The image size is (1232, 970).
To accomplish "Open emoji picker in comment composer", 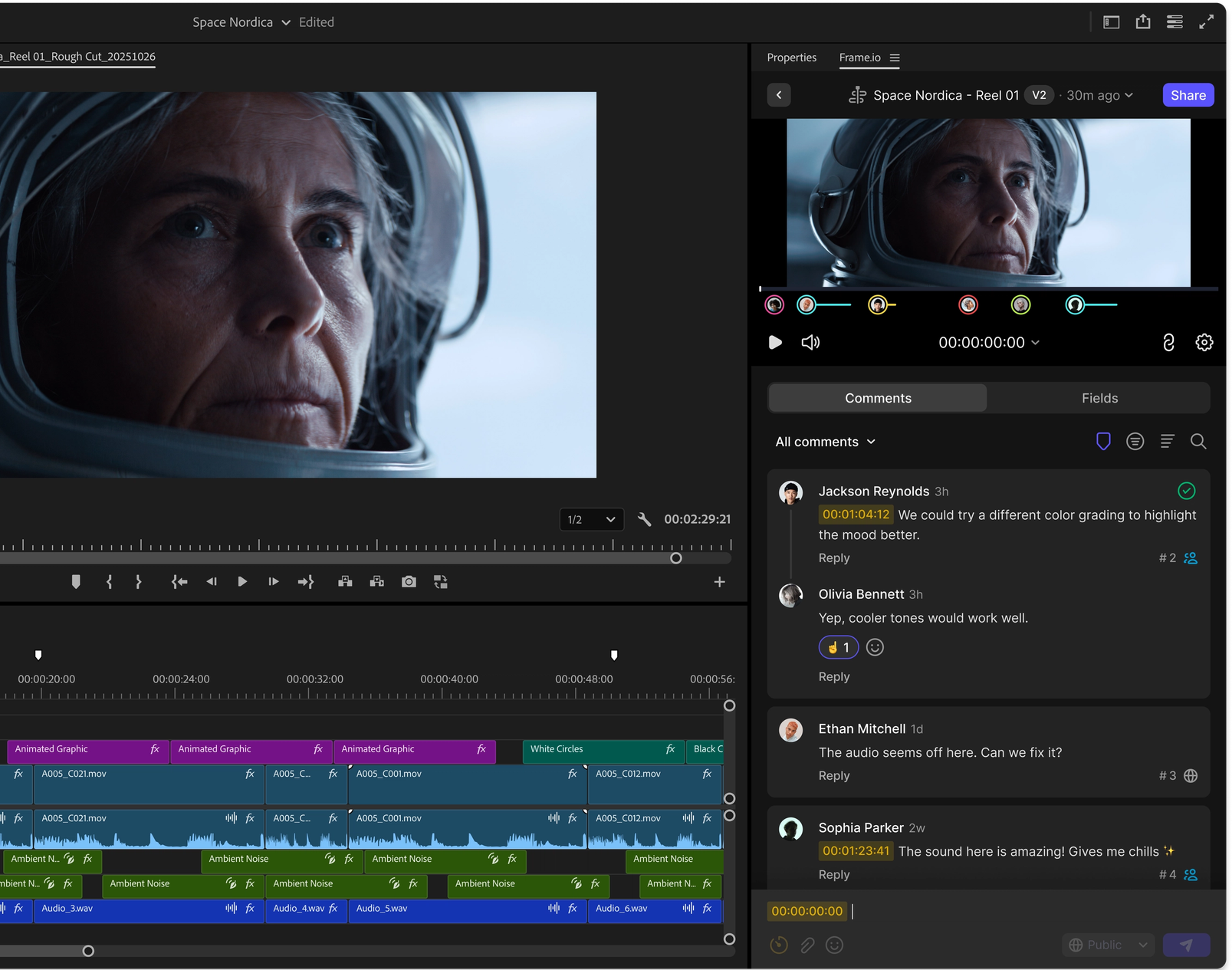I will tap(834, 945).
